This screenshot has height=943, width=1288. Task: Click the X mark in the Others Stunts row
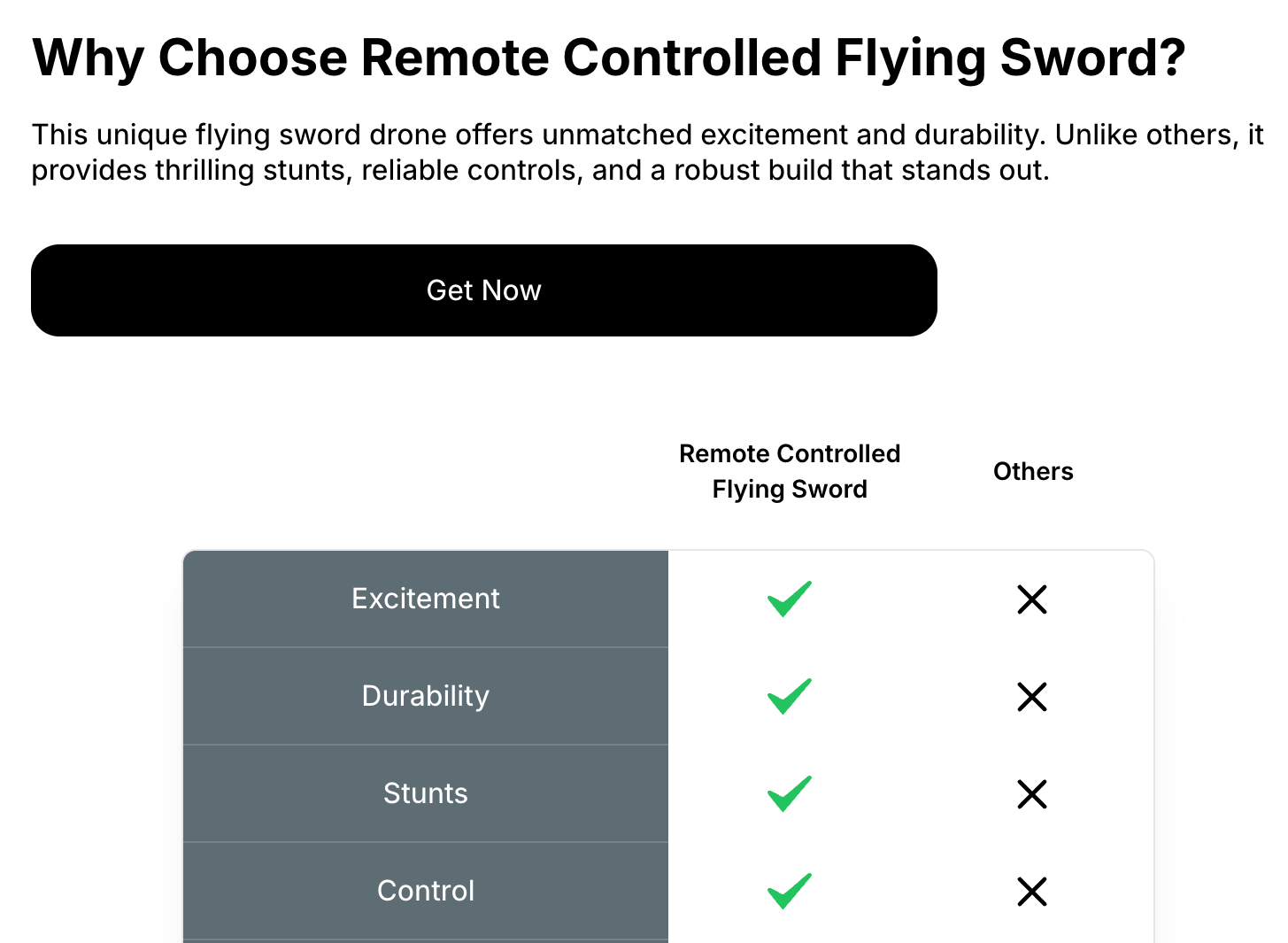[1032, 794]
